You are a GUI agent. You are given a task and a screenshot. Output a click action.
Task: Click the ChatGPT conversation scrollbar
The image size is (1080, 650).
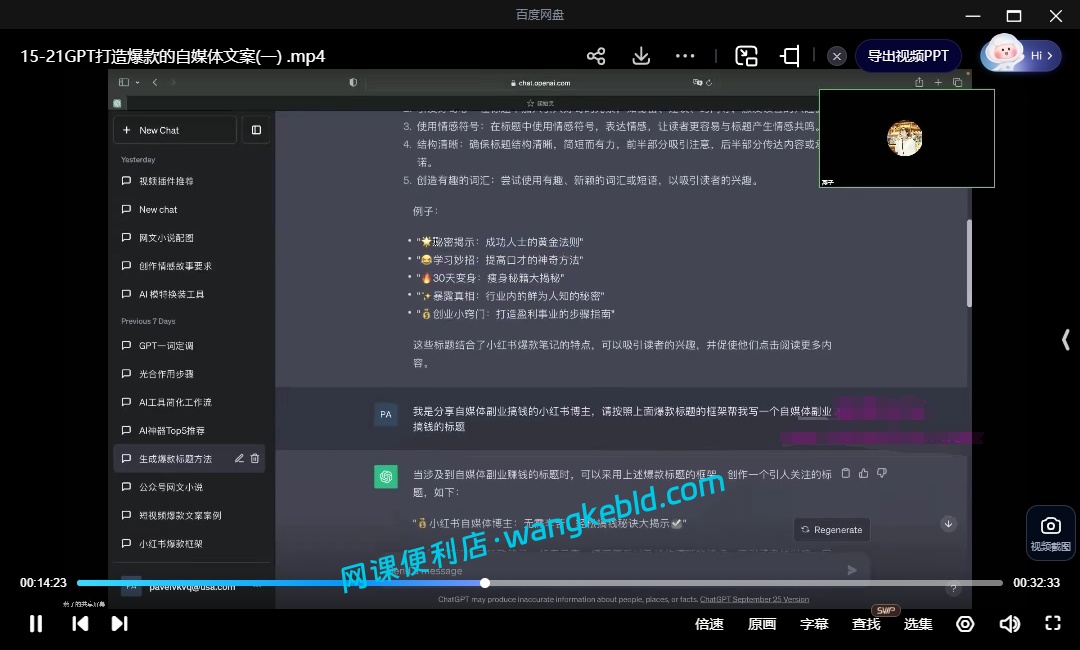(x=969, y=263)
